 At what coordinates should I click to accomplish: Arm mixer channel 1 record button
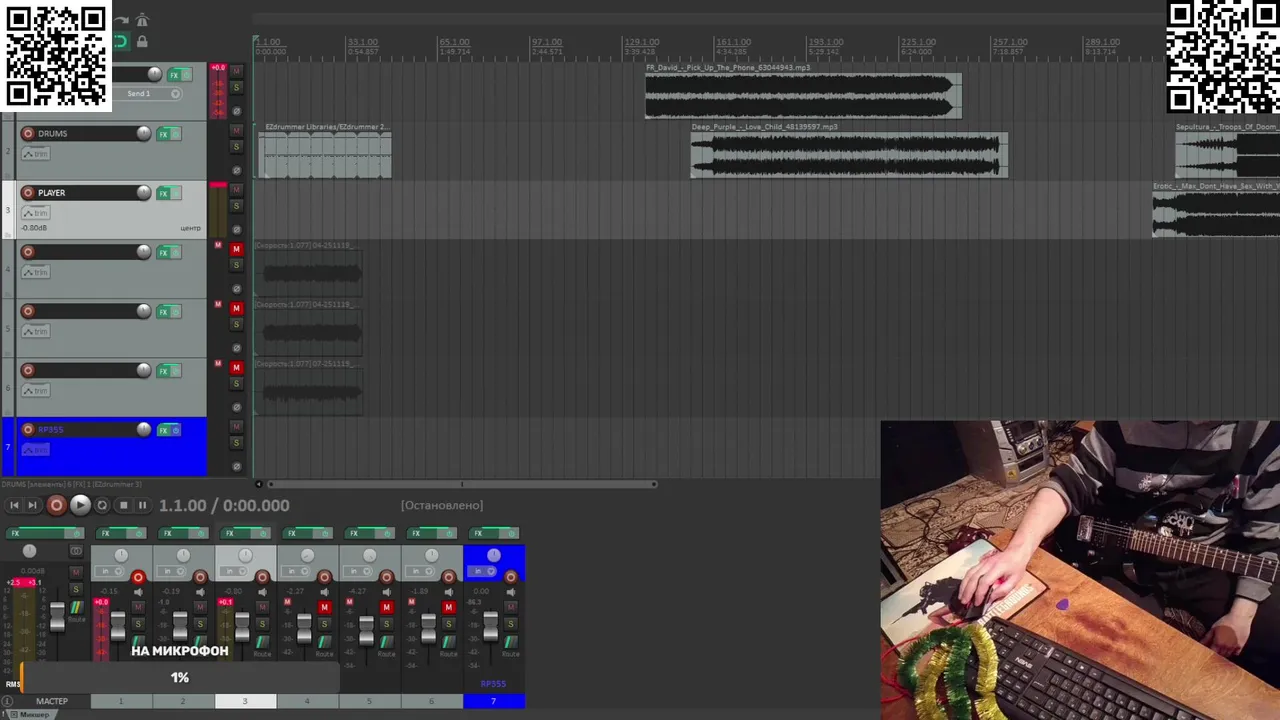coord(138,577)
